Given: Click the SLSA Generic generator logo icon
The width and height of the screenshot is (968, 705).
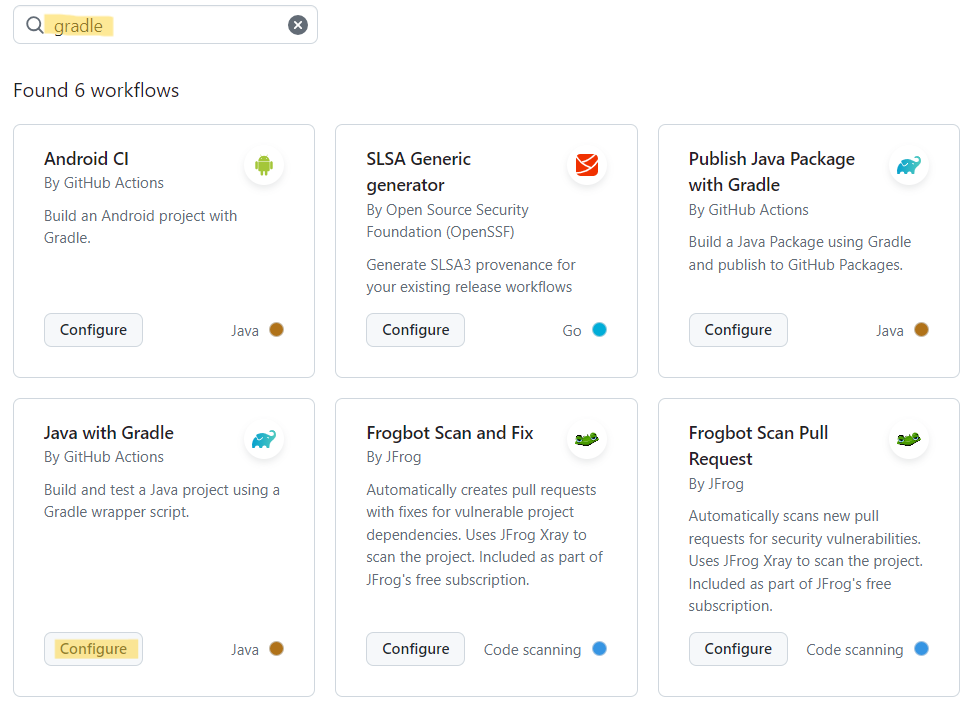Looking at the screenshot, I should pyautogui.click(x=587, y=165).
